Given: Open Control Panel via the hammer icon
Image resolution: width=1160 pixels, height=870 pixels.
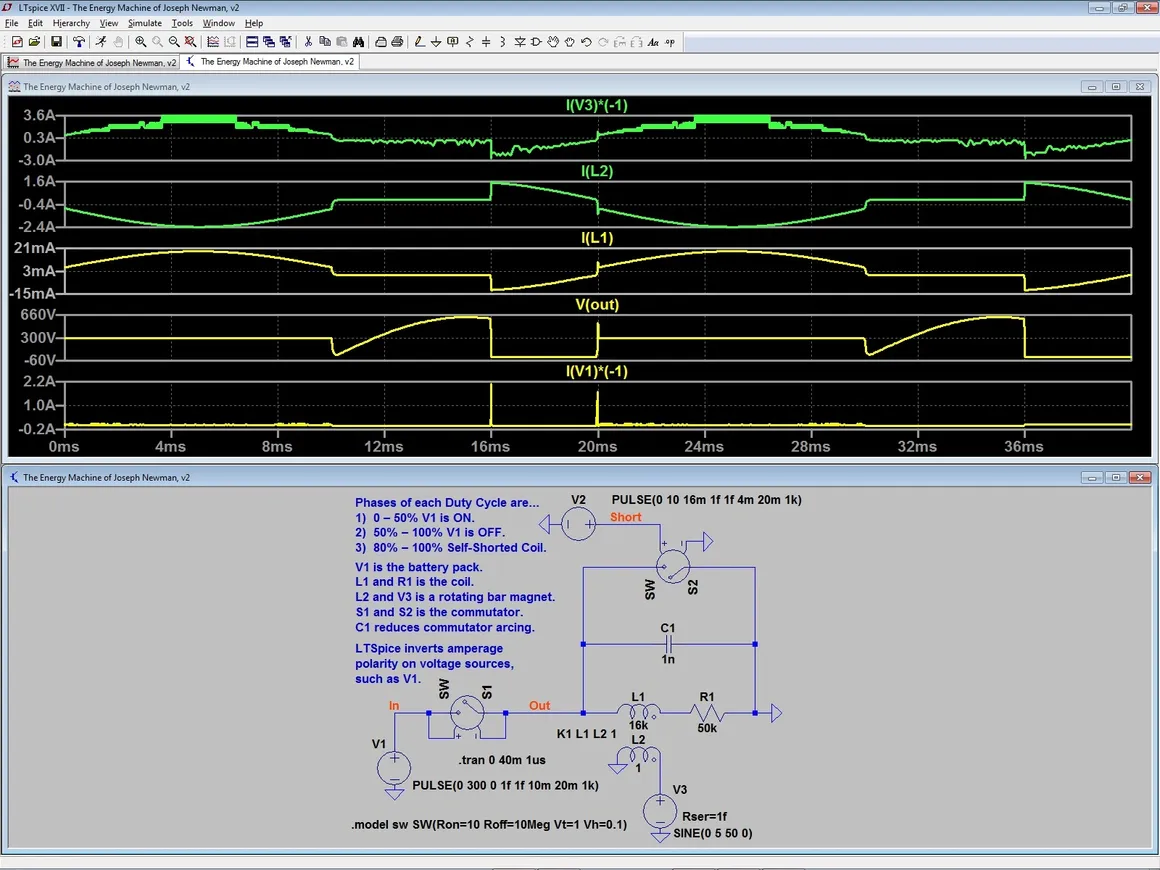Looking at the screenshot, I should coord(78,42).
